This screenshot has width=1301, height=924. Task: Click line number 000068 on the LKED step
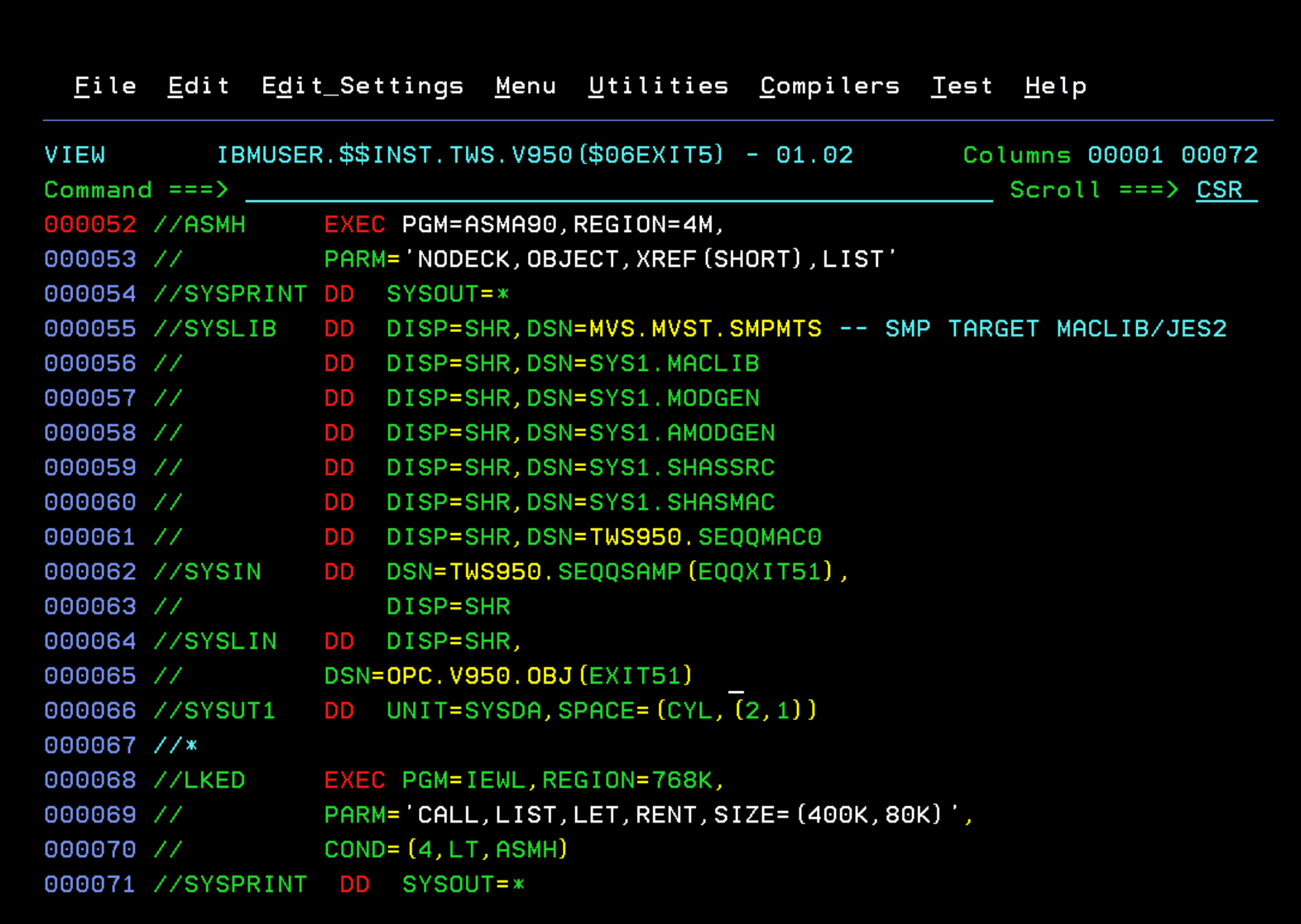(90, 780)
